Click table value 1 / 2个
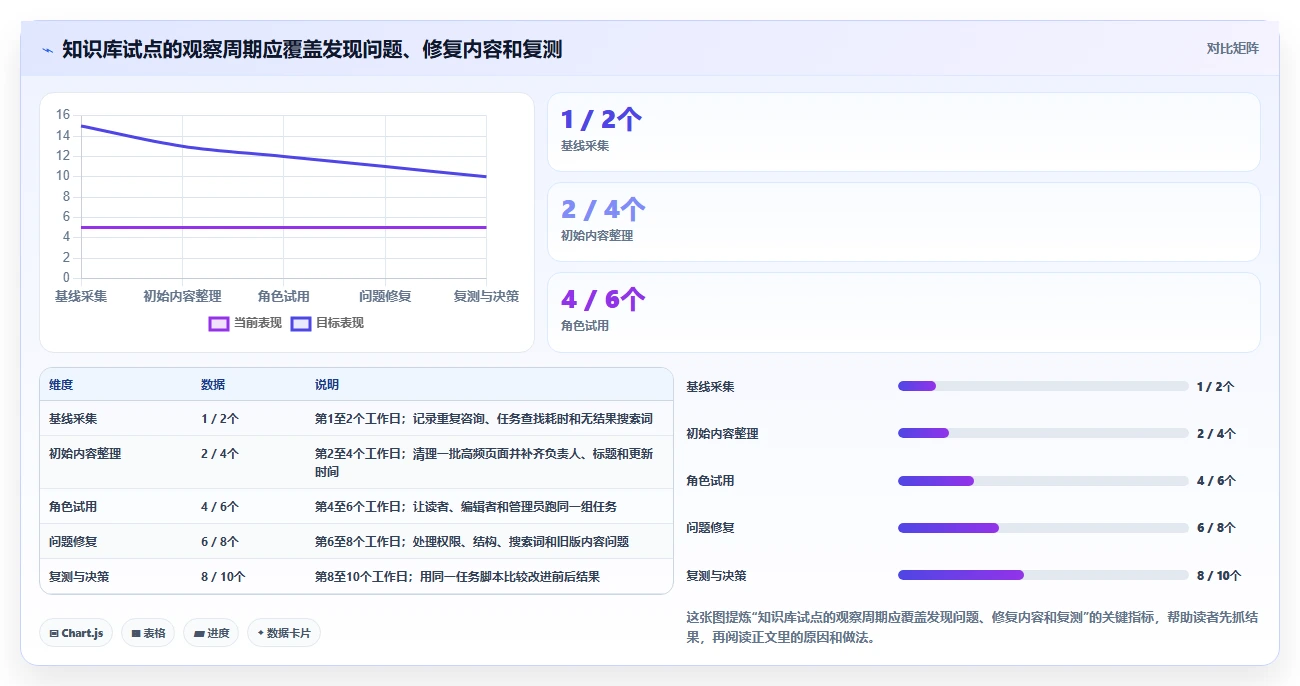 pos(220,419)
